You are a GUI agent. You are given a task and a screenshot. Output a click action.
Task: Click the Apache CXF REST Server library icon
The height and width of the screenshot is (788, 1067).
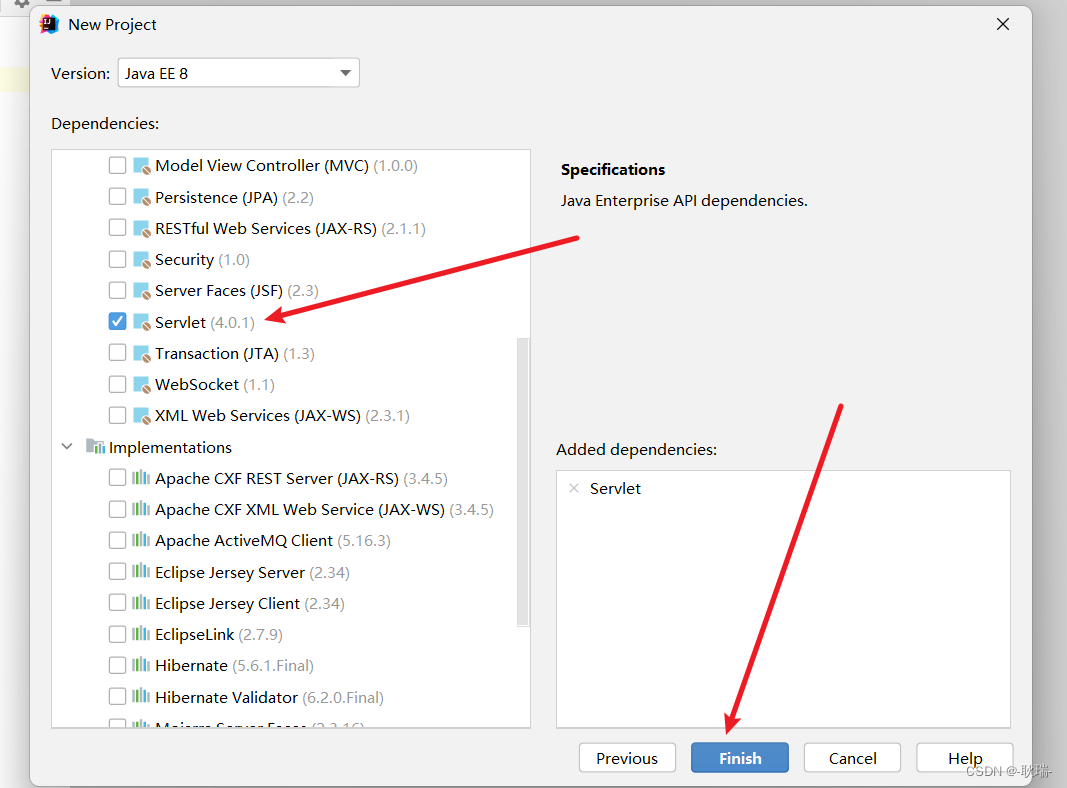point(141,478)
